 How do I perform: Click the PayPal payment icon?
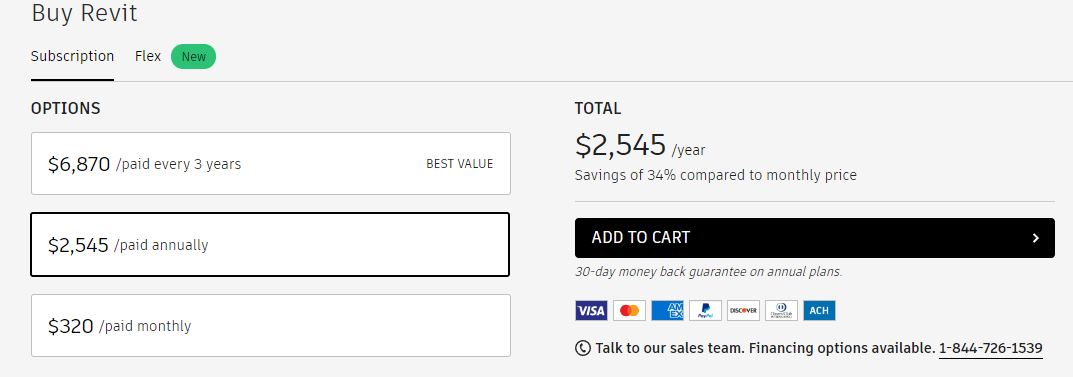(706, 311)
